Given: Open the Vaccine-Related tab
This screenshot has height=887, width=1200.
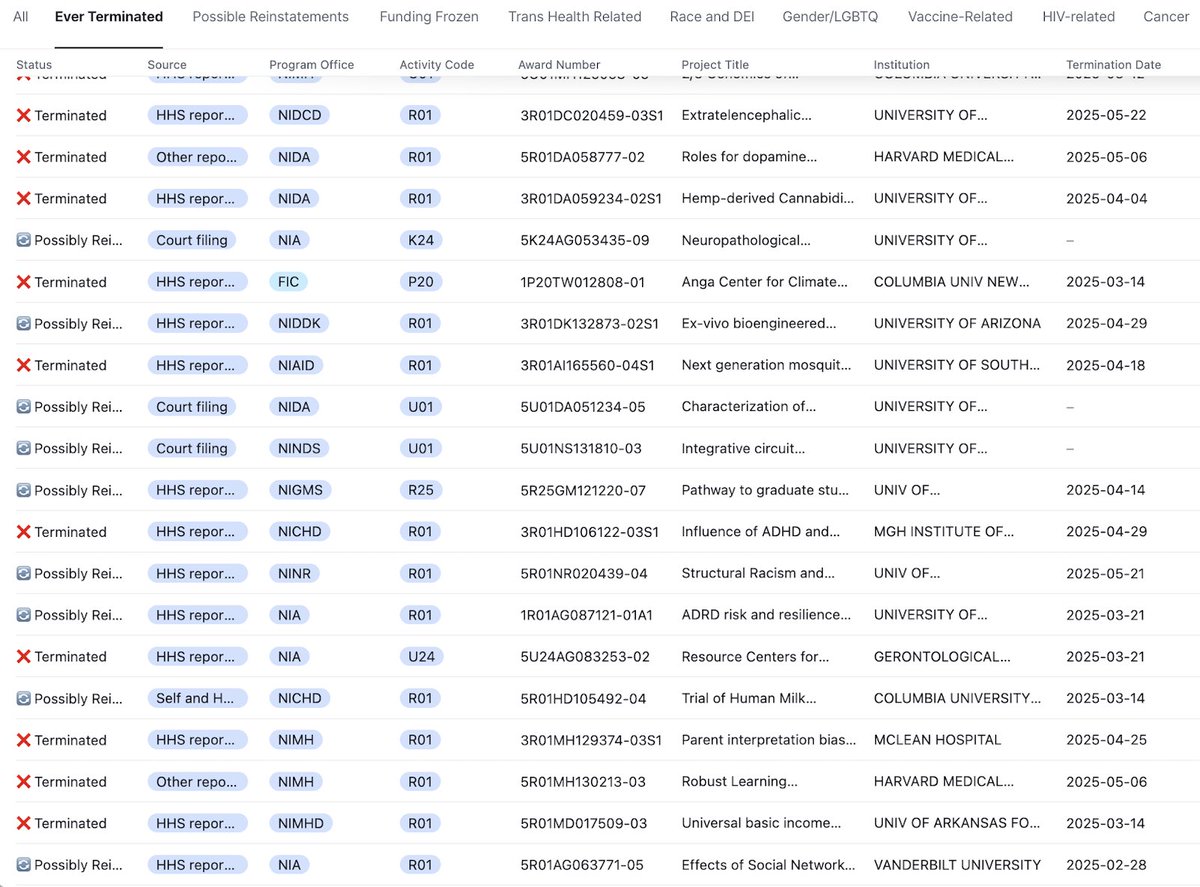Looking at the screenshot, I should 960,17.
